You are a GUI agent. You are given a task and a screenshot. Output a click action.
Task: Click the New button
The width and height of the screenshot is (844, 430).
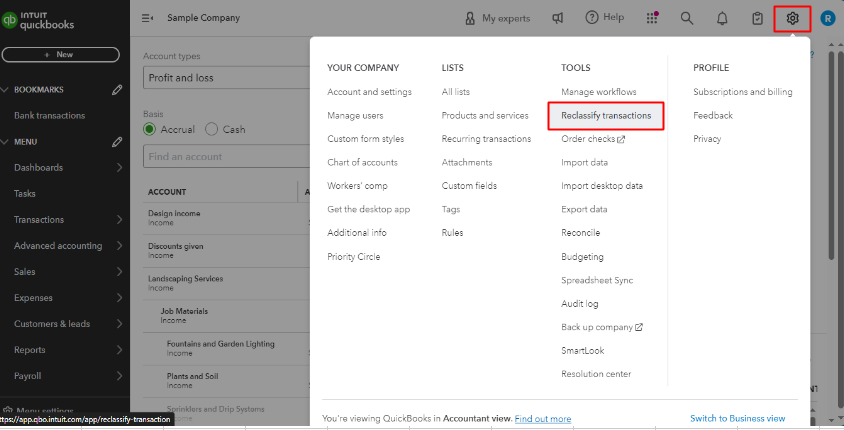coord(60,54)
